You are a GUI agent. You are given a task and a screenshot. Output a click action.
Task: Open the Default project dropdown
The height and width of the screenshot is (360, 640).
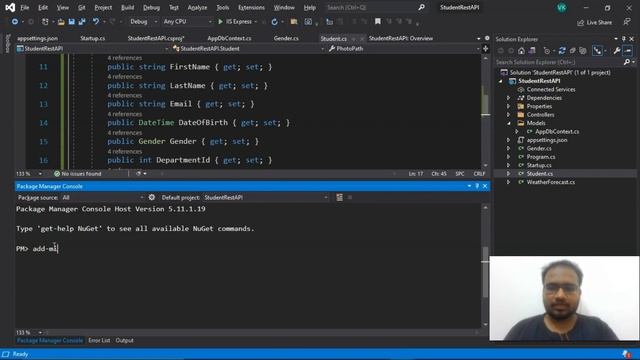point(265,198)
